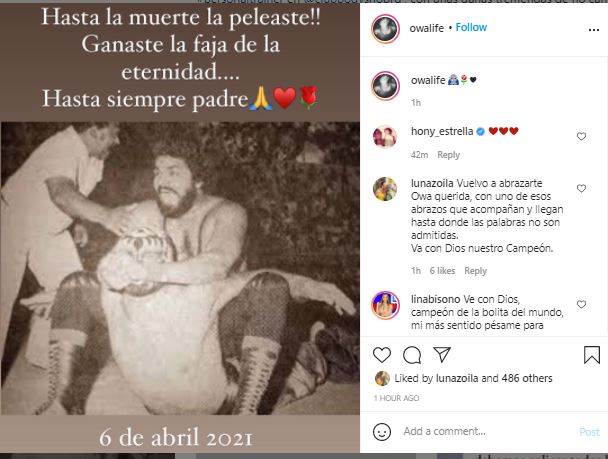View the 6 likes on lunazoila's comment
Viewport: 608px width, 459px height.
(442, 271)
